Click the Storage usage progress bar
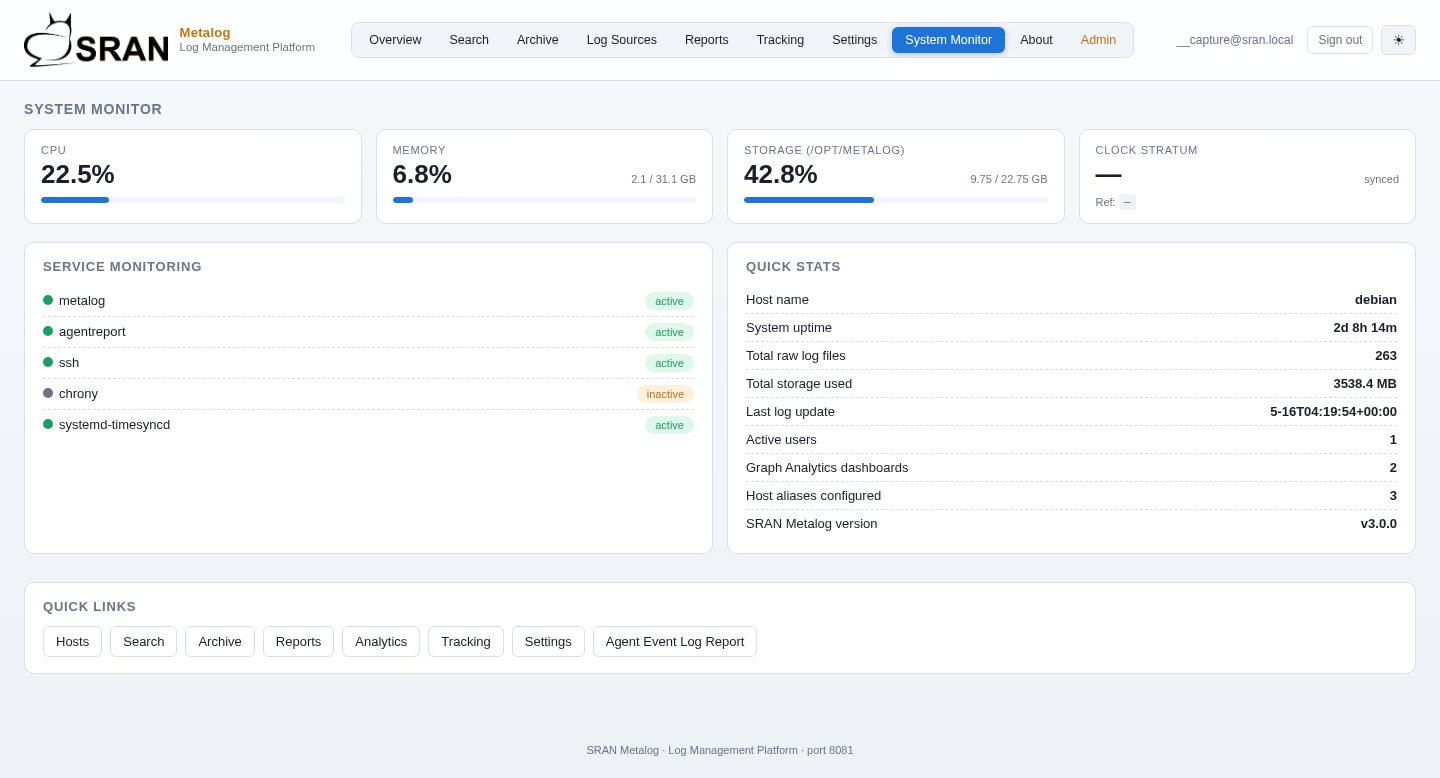1440x778 pixels. point(896,200)
